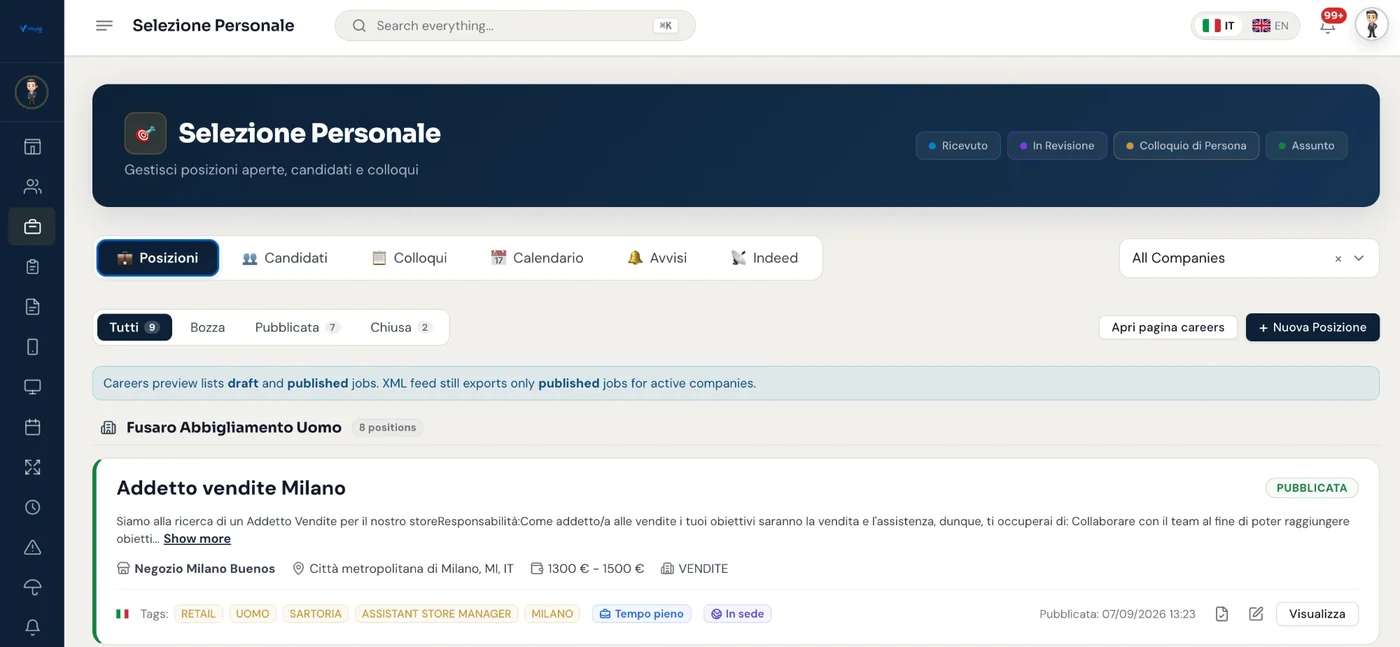Image resolution: width=1400 pixels, height=647 pixels.
Task: Filter positions by Chiusa
Action: [400, 327]
